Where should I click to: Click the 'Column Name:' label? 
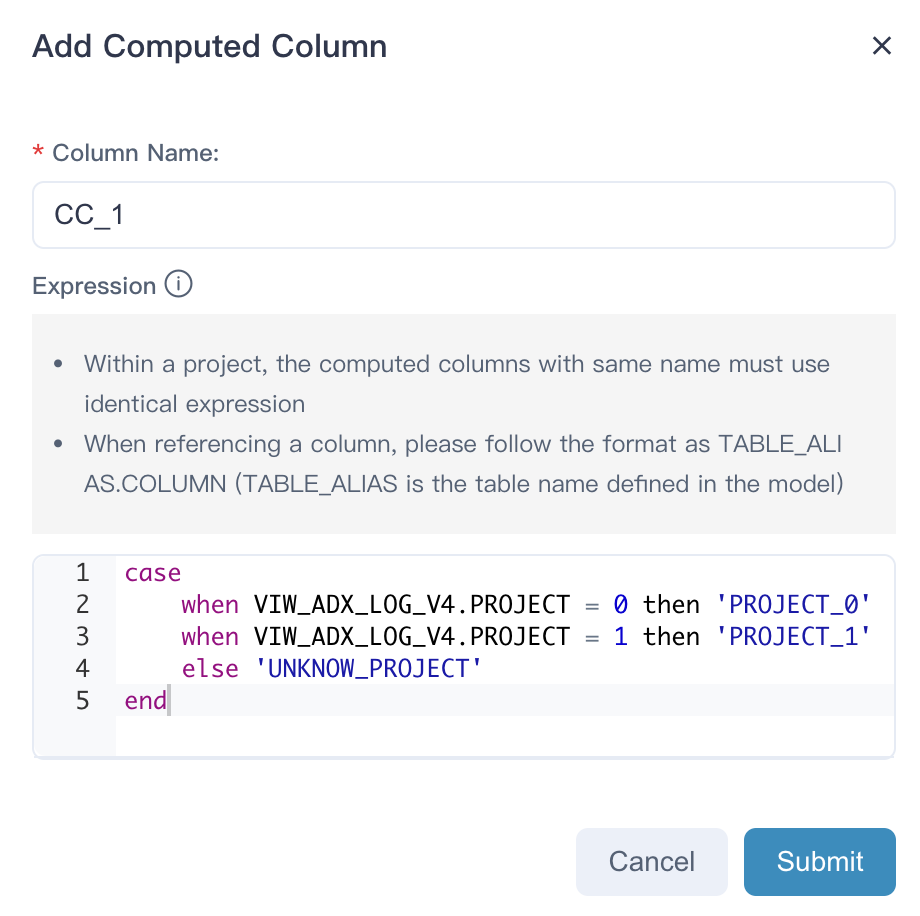[x=135, y=153]
